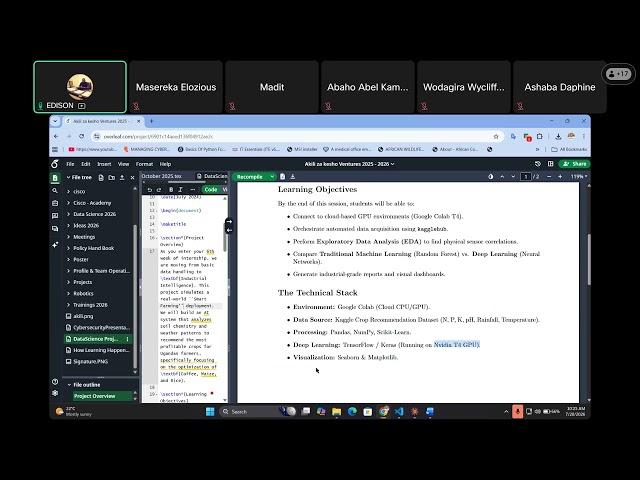The image size is (640, 480).
Task: Click the PDF page number field
Action: click(x=526, y=176)
